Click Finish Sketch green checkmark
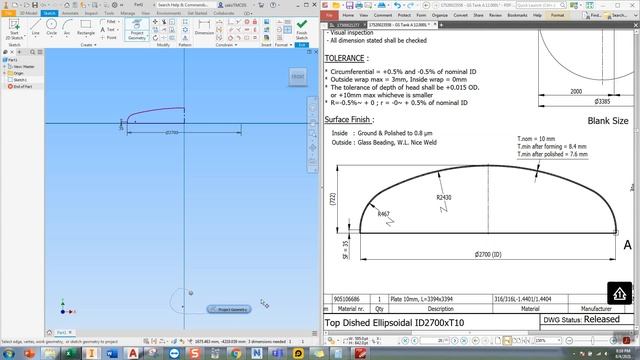Viewport: 640px width, 360px height. point(302,29)
